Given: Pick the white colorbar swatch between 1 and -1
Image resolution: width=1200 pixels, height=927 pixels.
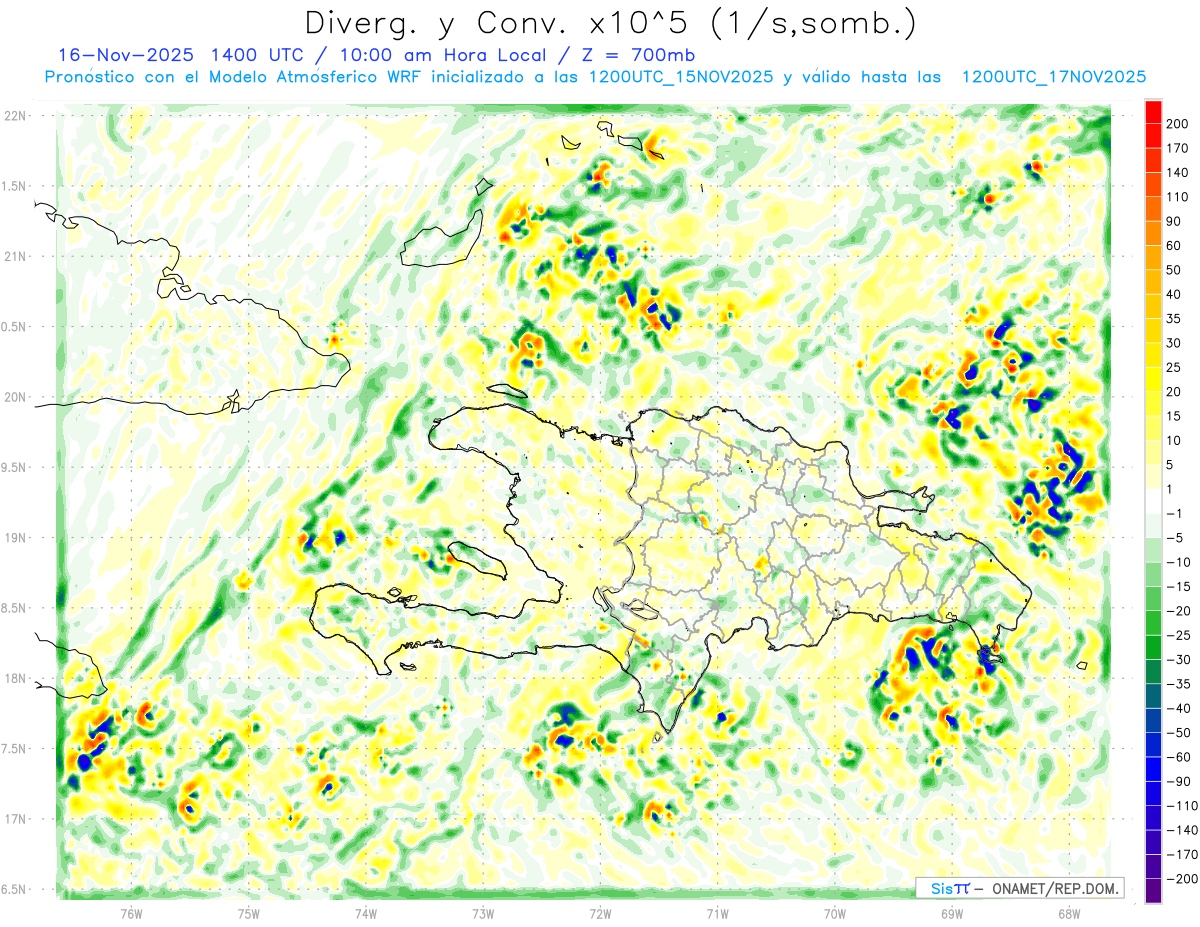Looking at the screenshot, I should click(x=1153, y=502).
